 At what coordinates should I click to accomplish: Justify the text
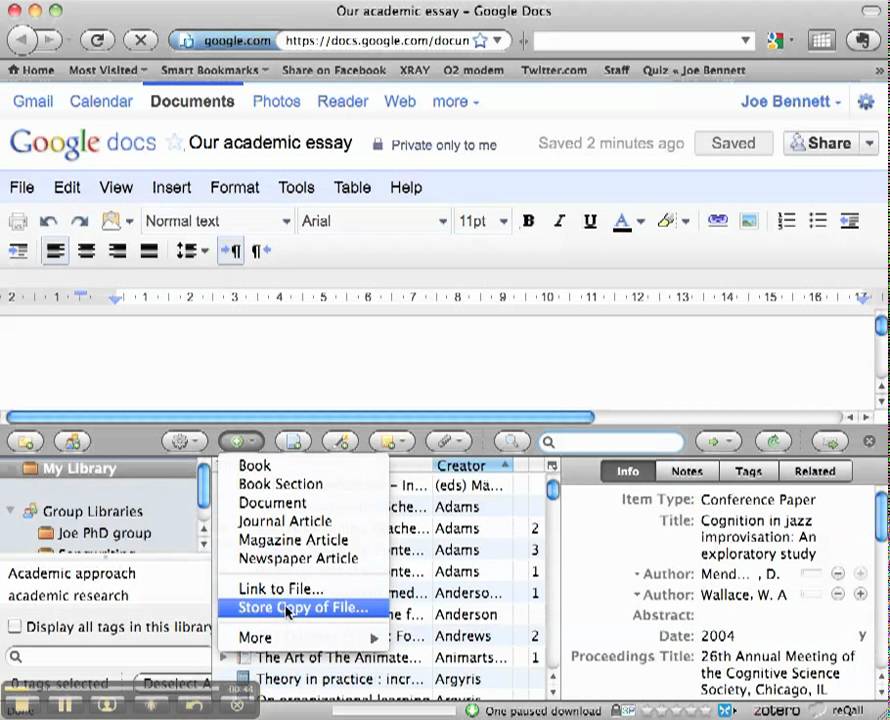pos(149,250)
